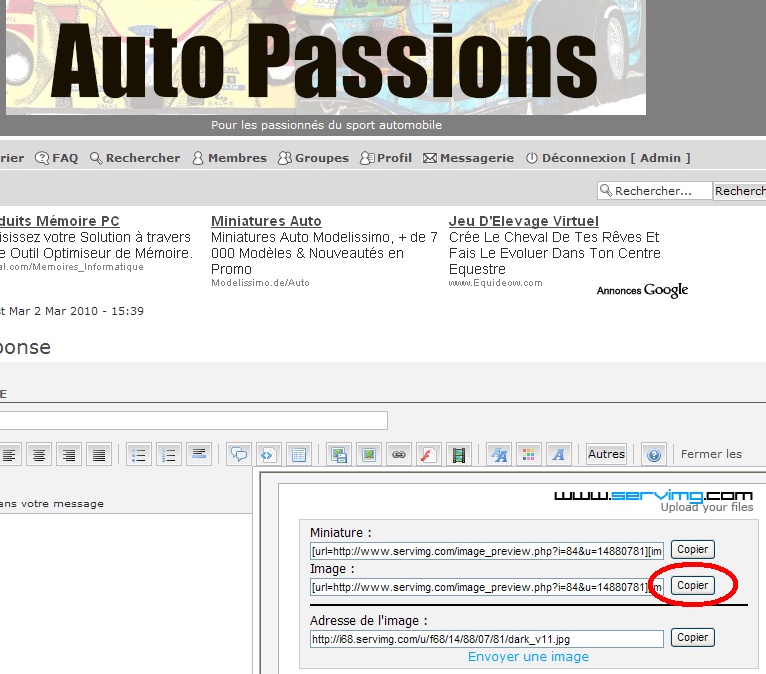Open the host-an-image upload tool

tap(339, 455)
